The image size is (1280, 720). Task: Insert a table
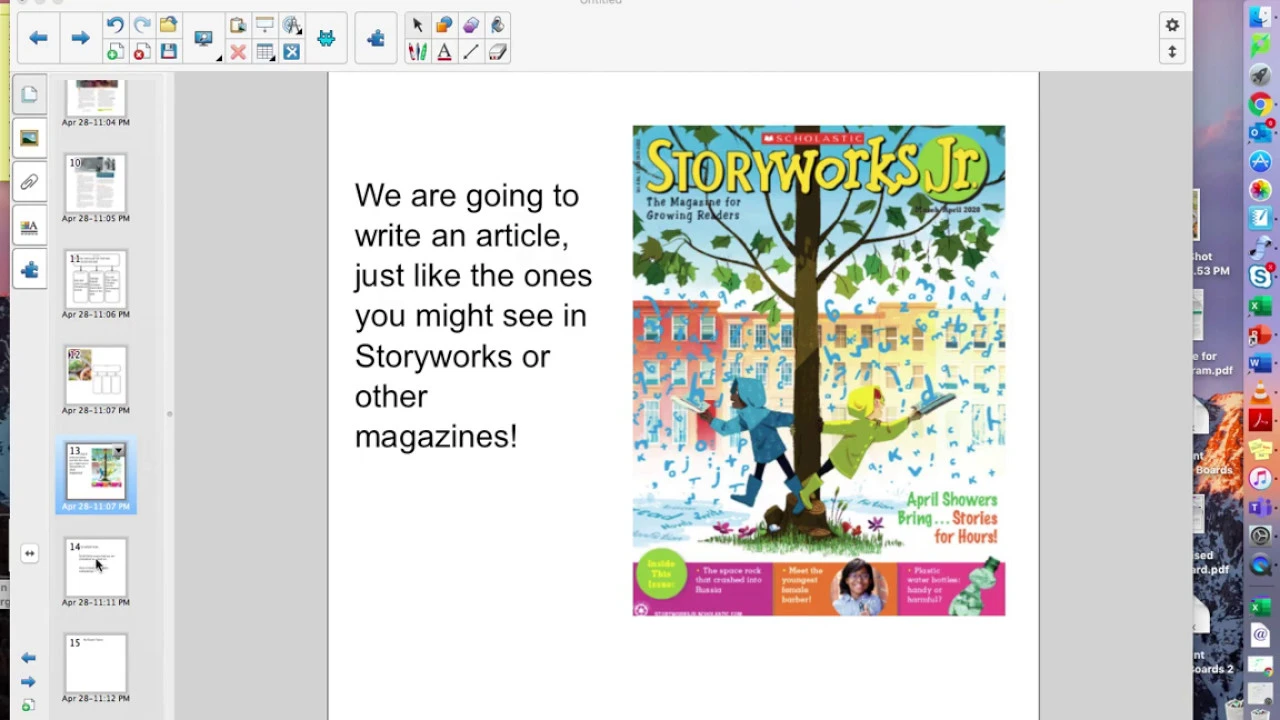[265, 52]
